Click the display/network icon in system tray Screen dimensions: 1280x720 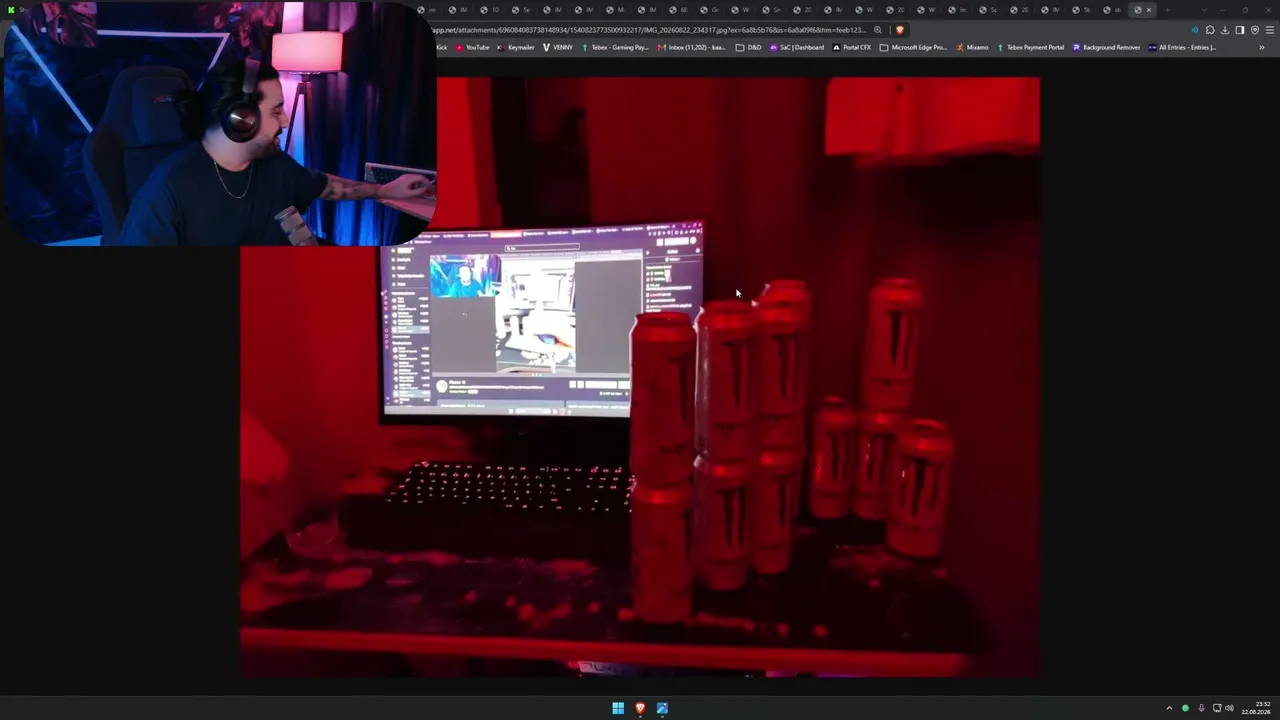(1217, 708)
